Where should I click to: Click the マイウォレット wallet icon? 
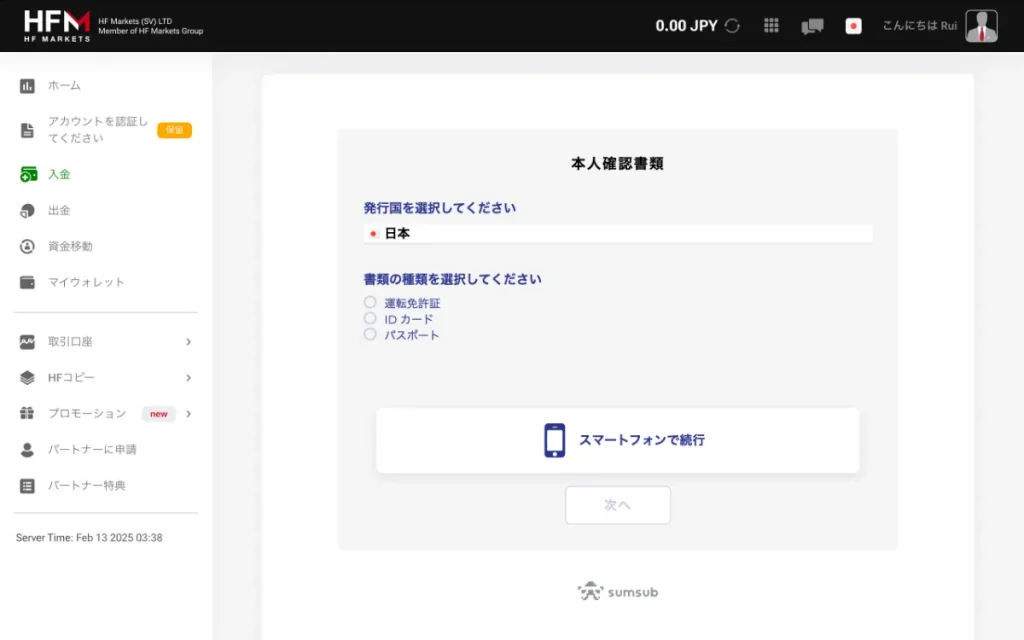27,282
